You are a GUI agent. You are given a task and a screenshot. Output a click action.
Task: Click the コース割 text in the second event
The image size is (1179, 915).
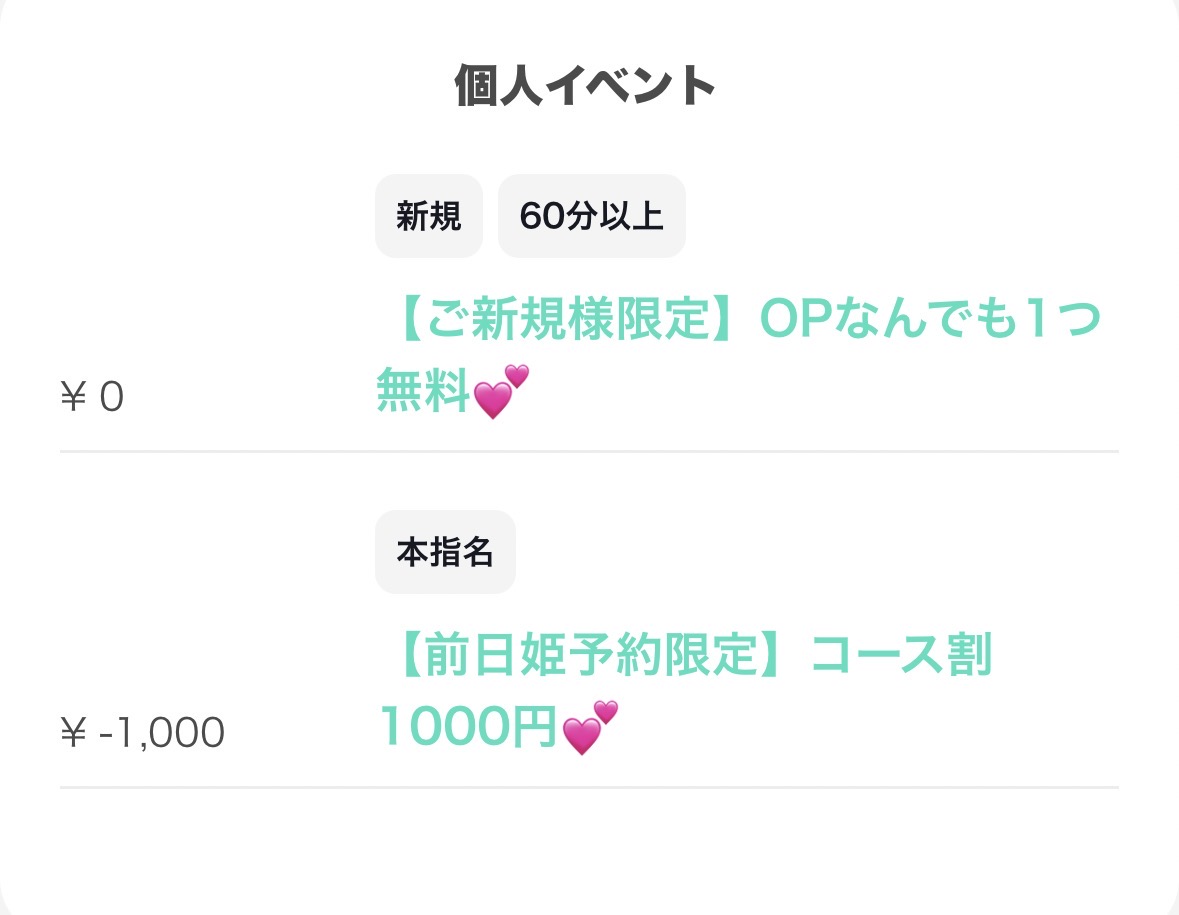tap(900, 657)
